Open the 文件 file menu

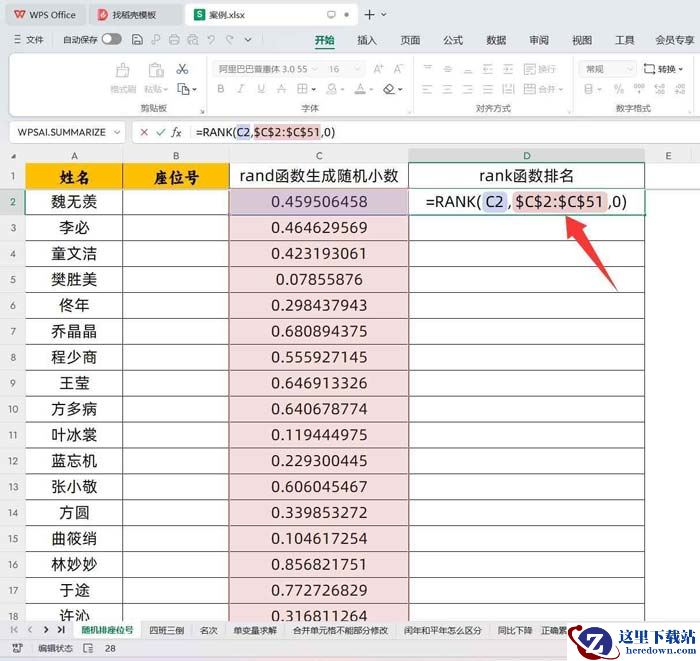click(29, 40)
